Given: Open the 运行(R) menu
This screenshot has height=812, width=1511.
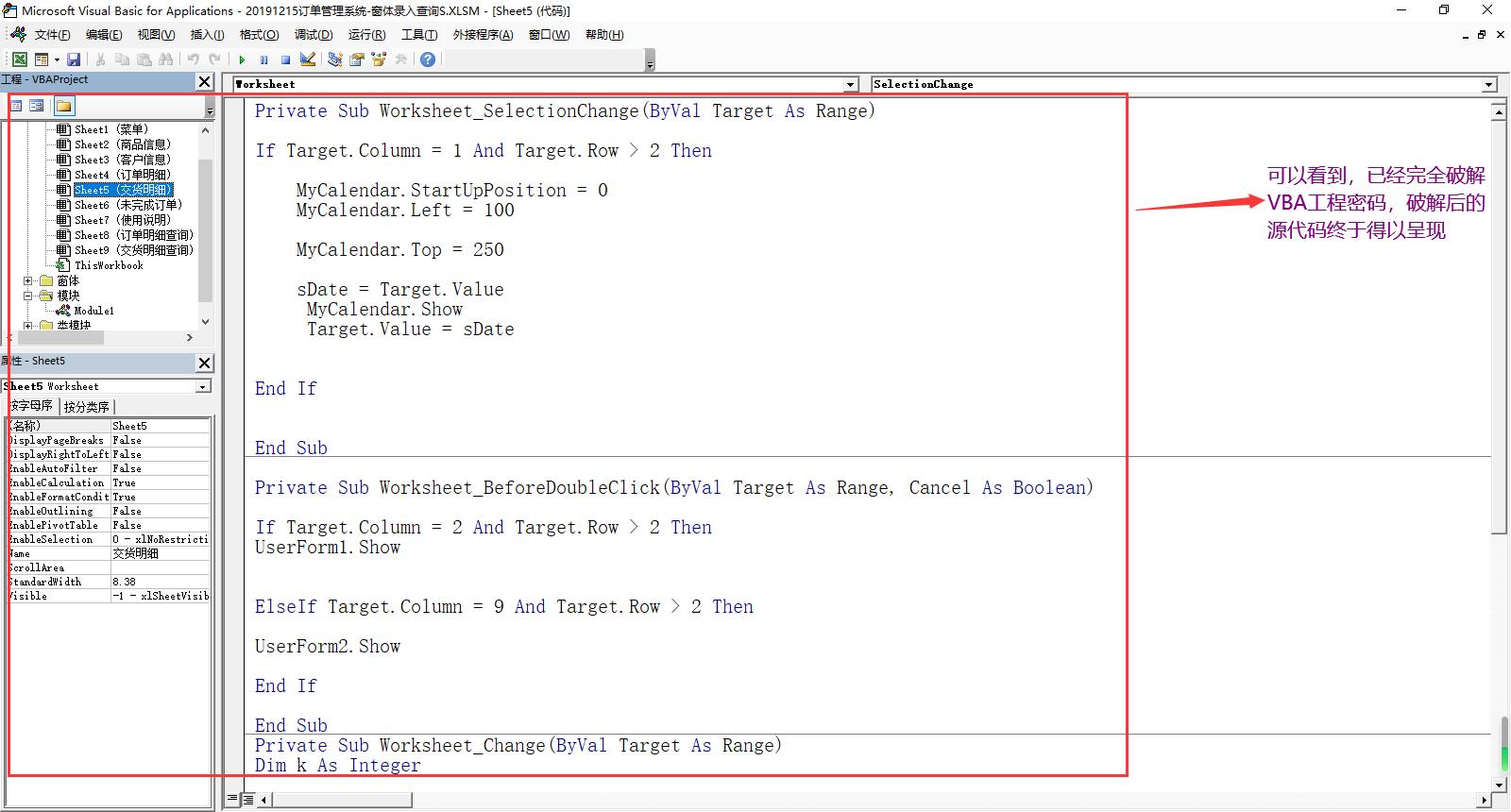Looking at the screenshot, I should tap(366, 35).
